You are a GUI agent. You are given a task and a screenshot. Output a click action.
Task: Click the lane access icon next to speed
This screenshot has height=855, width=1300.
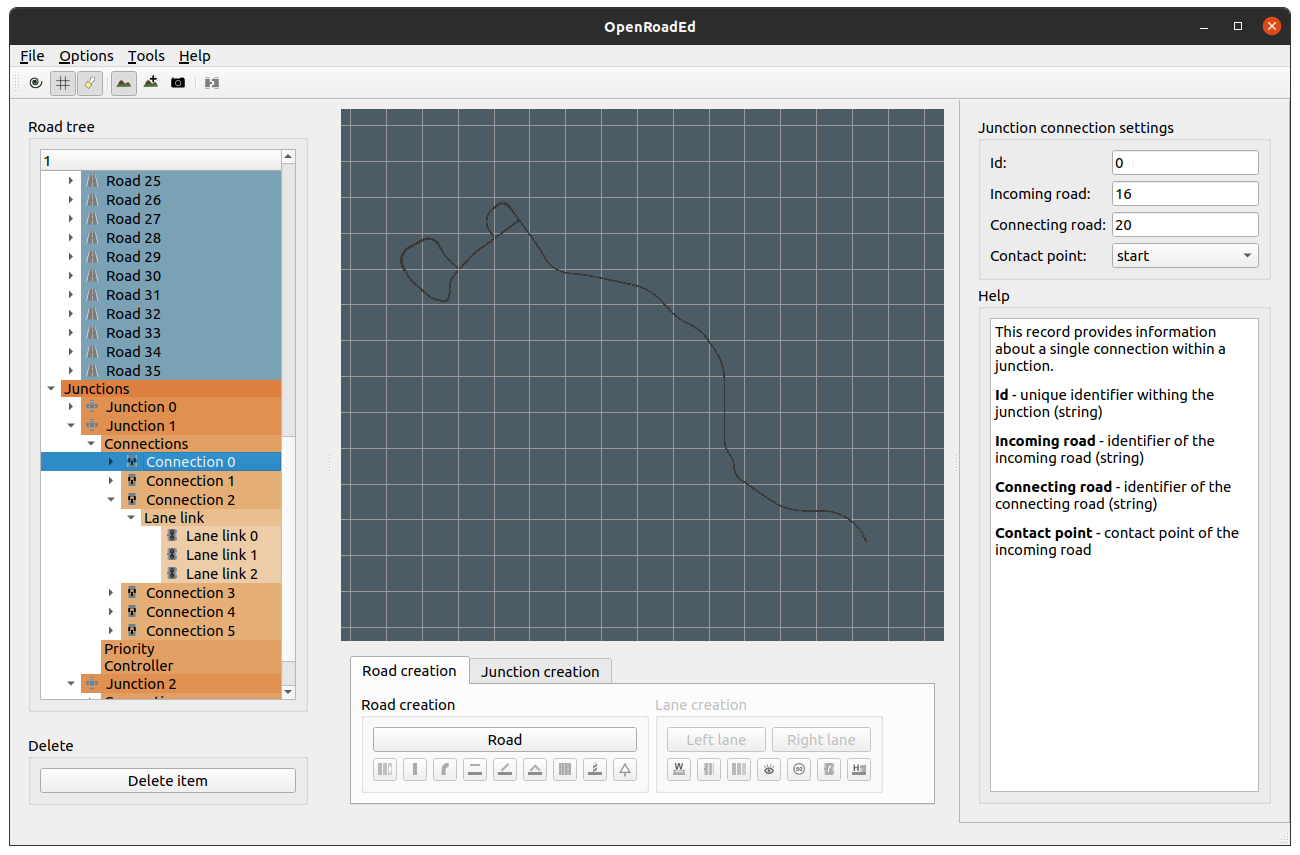point(829,769)
